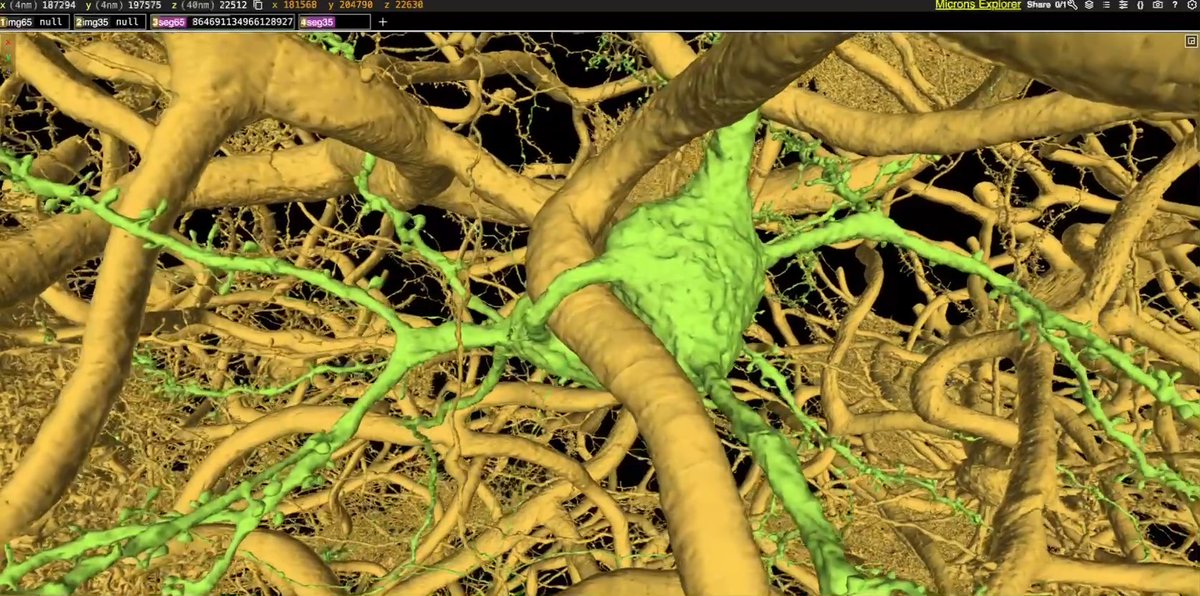The height and width of the screenshot is (596, 1200).
Task: Open the settings gear icon
Action: [x=1191, y=5]
